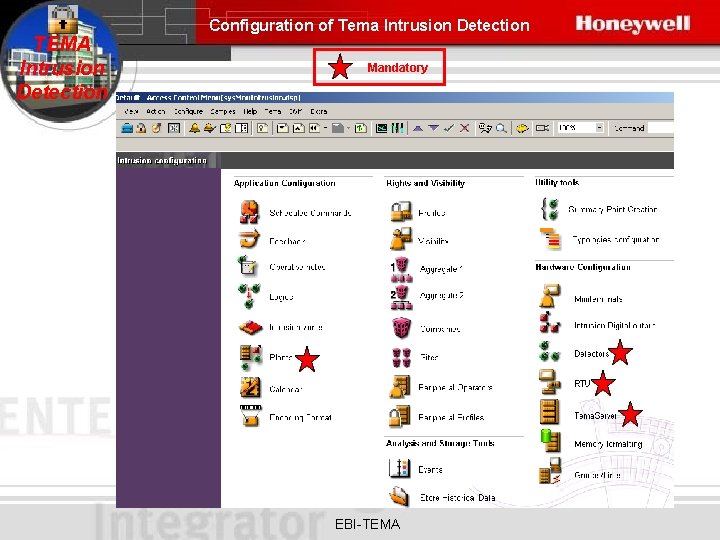Open the TemaServer icon
This screenshot has width=720, height=540.
550,411
